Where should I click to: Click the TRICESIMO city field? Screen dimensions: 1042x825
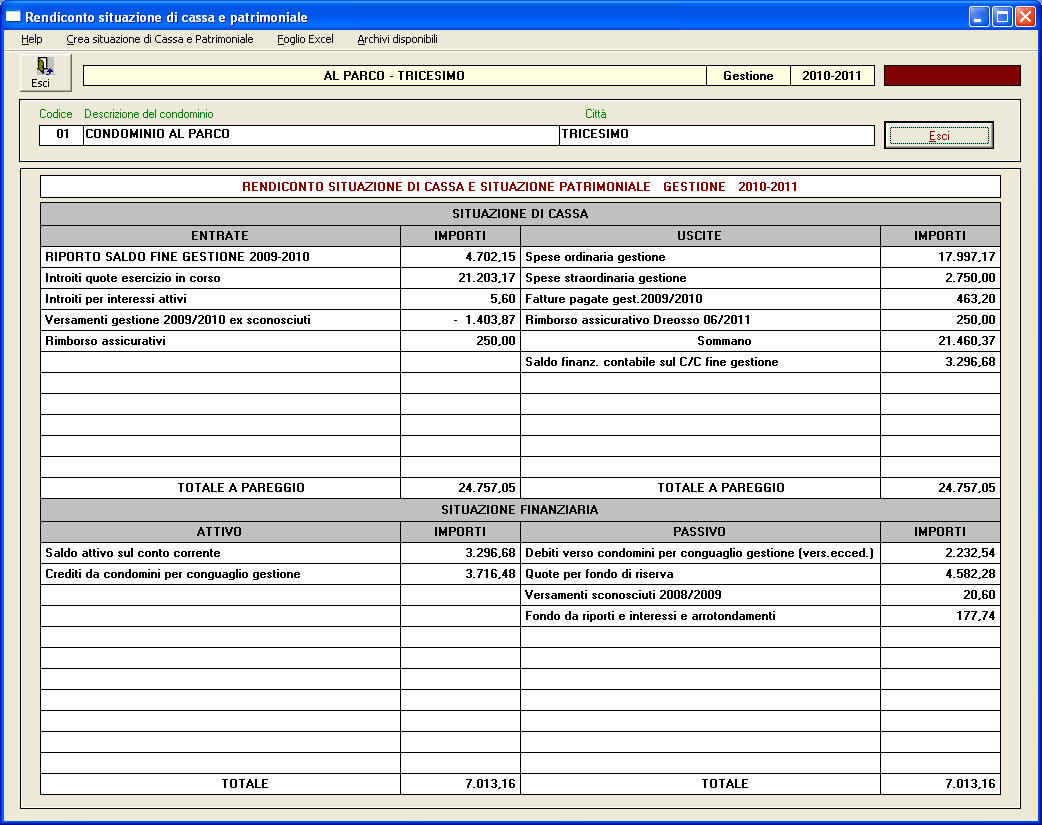tap(717, 135)
